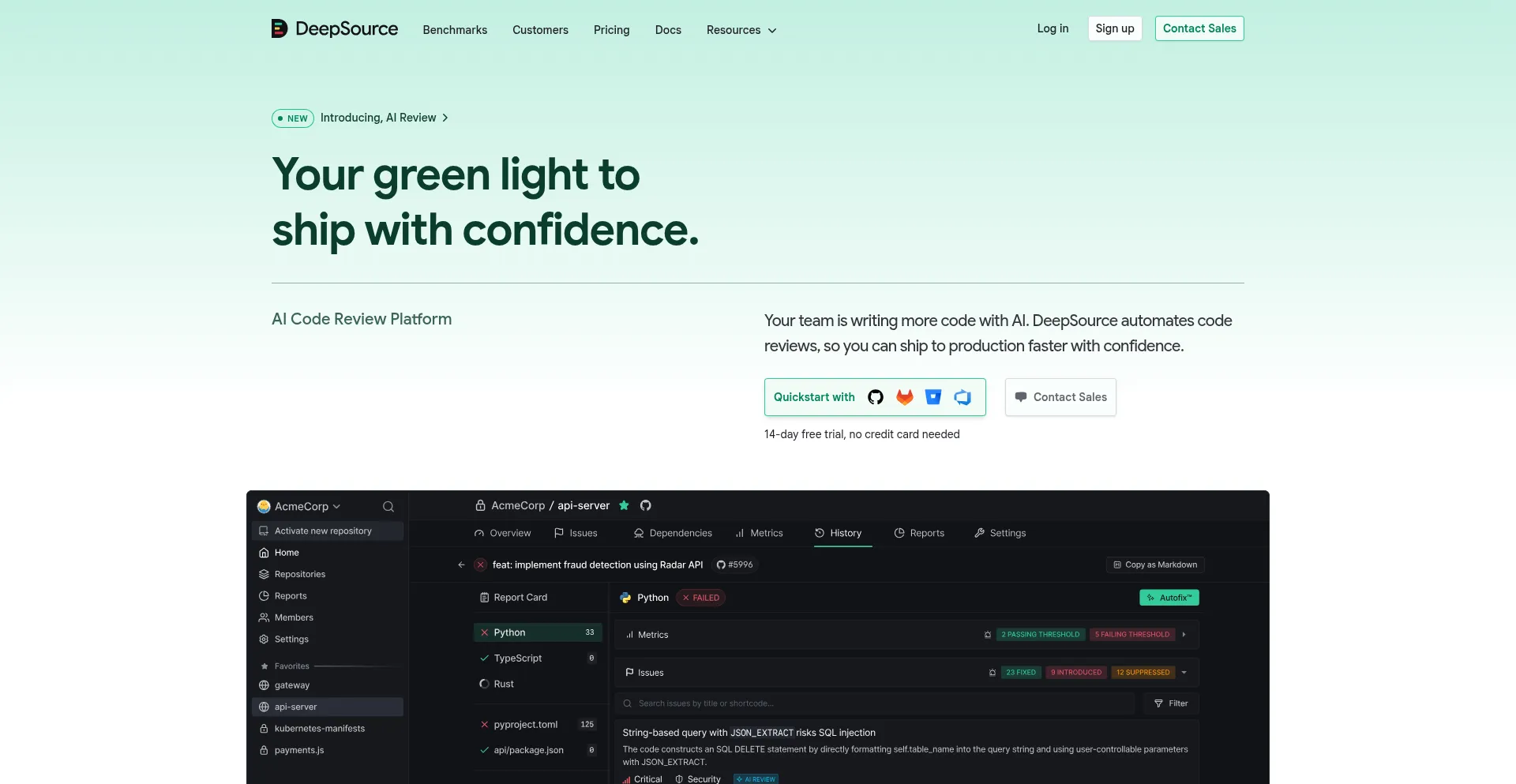This screenshot has width=1516, height=784.
Task: Select the Python analyzer with 33 issues
Action: click(x=538, y=632)
